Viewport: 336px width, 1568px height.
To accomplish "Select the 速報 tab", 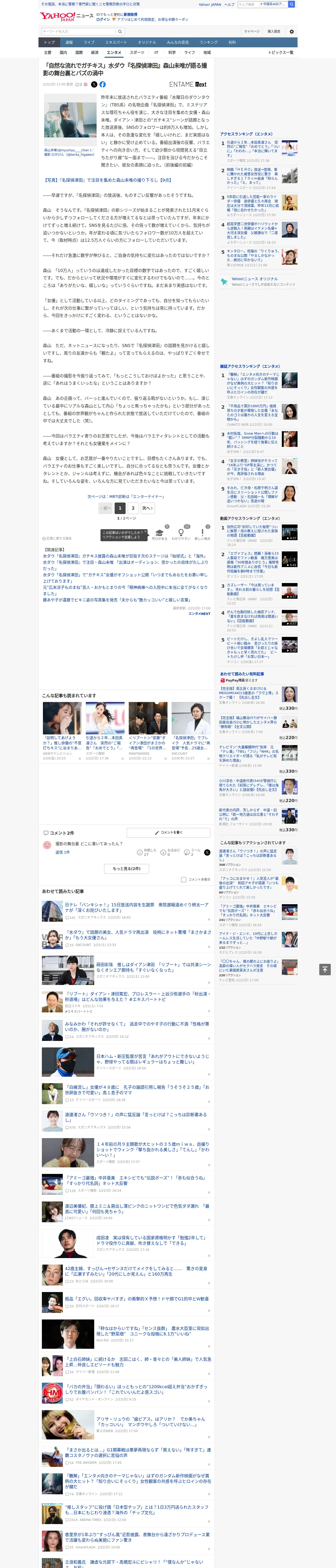I will (x=69, y=42).
